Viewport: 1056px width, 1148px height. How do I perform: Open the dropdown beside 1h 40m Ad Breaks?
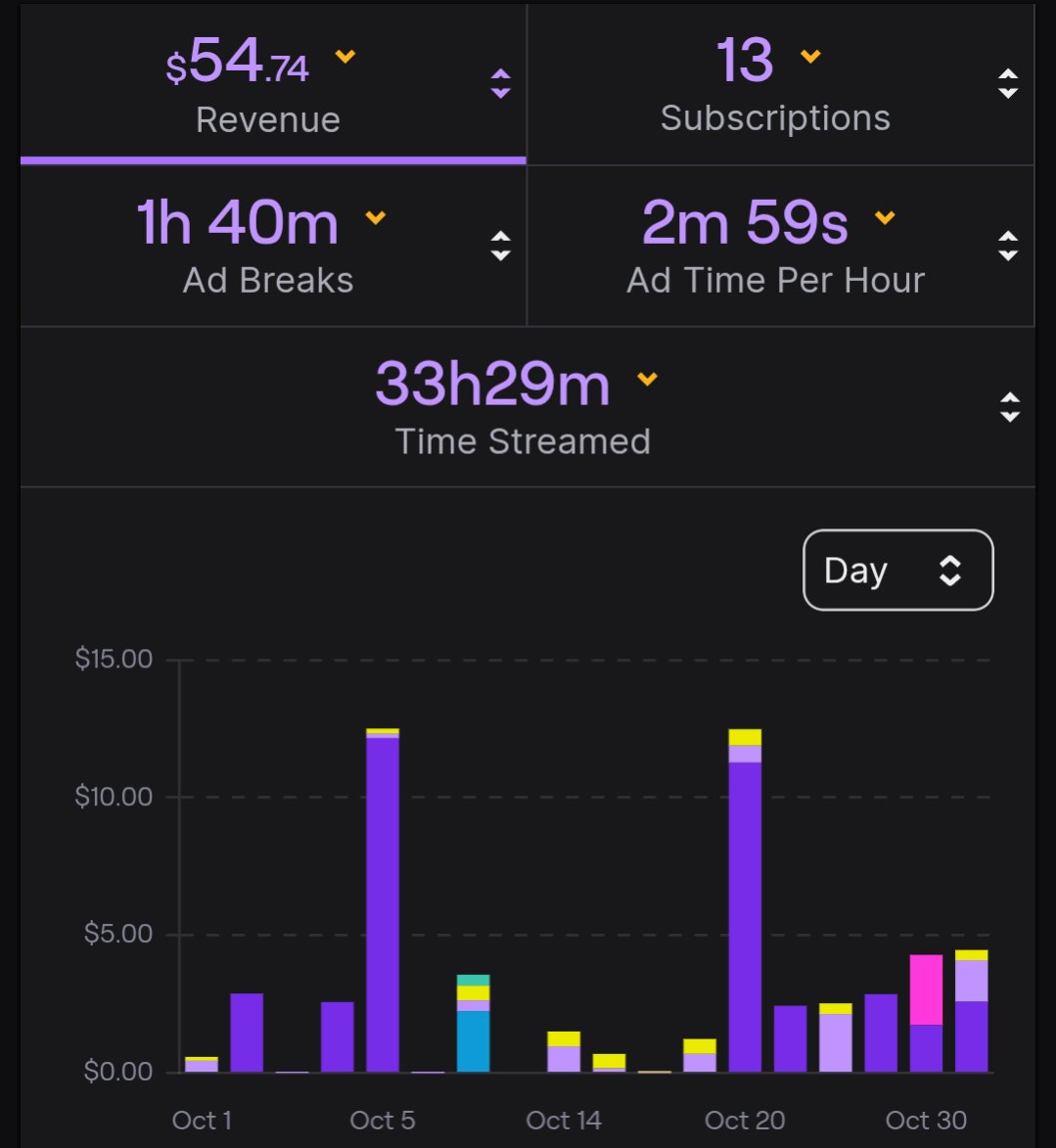coord(375,217)
